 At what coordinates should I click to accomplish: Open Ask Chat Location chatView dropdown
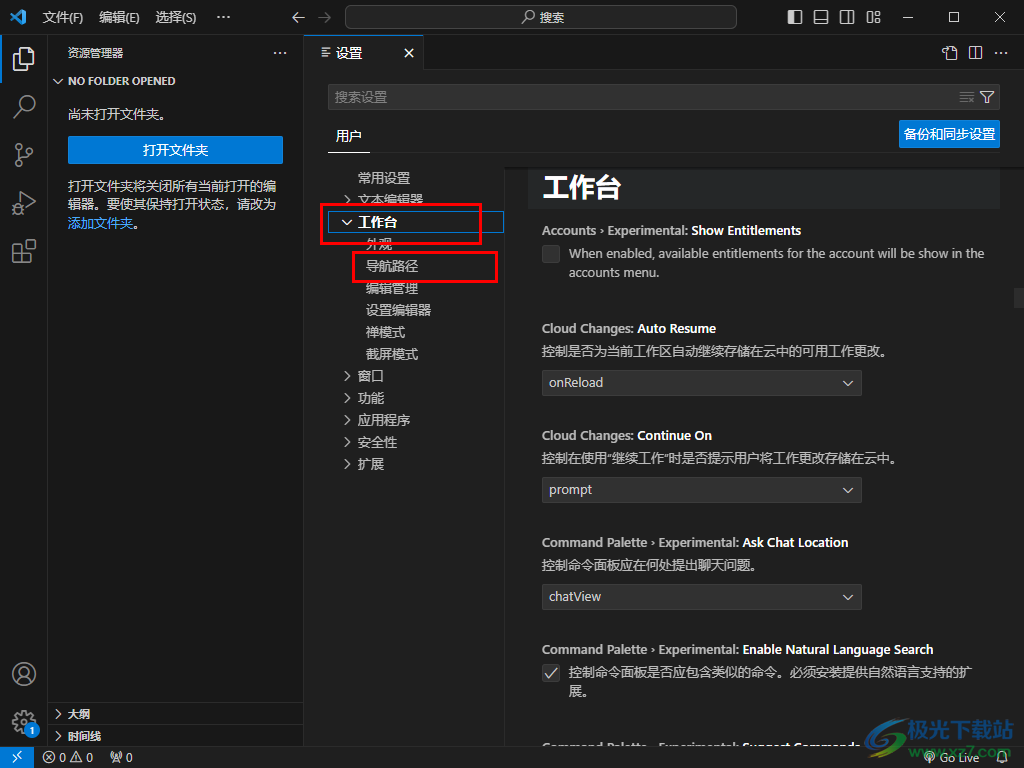[701, 597]
